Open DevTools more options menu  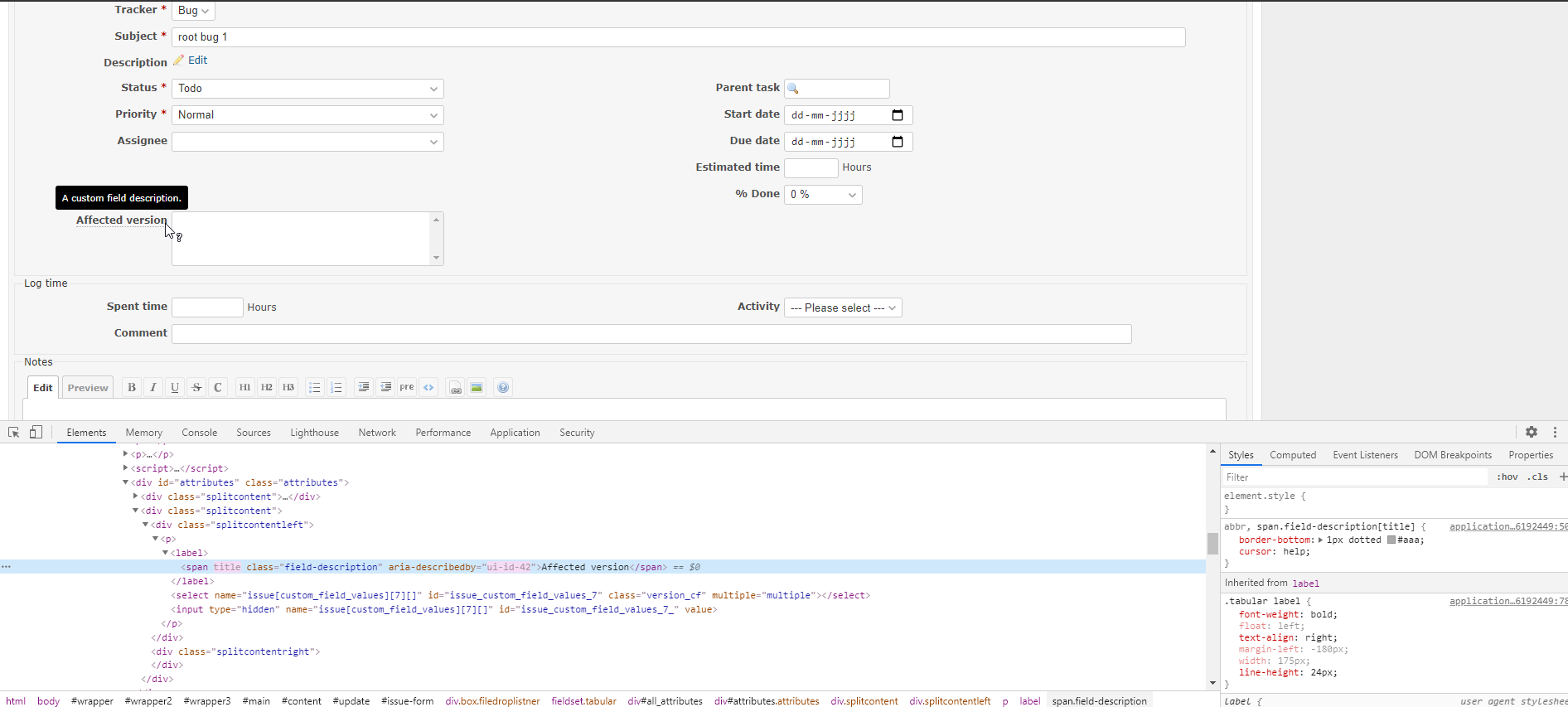pos(1555,432)
